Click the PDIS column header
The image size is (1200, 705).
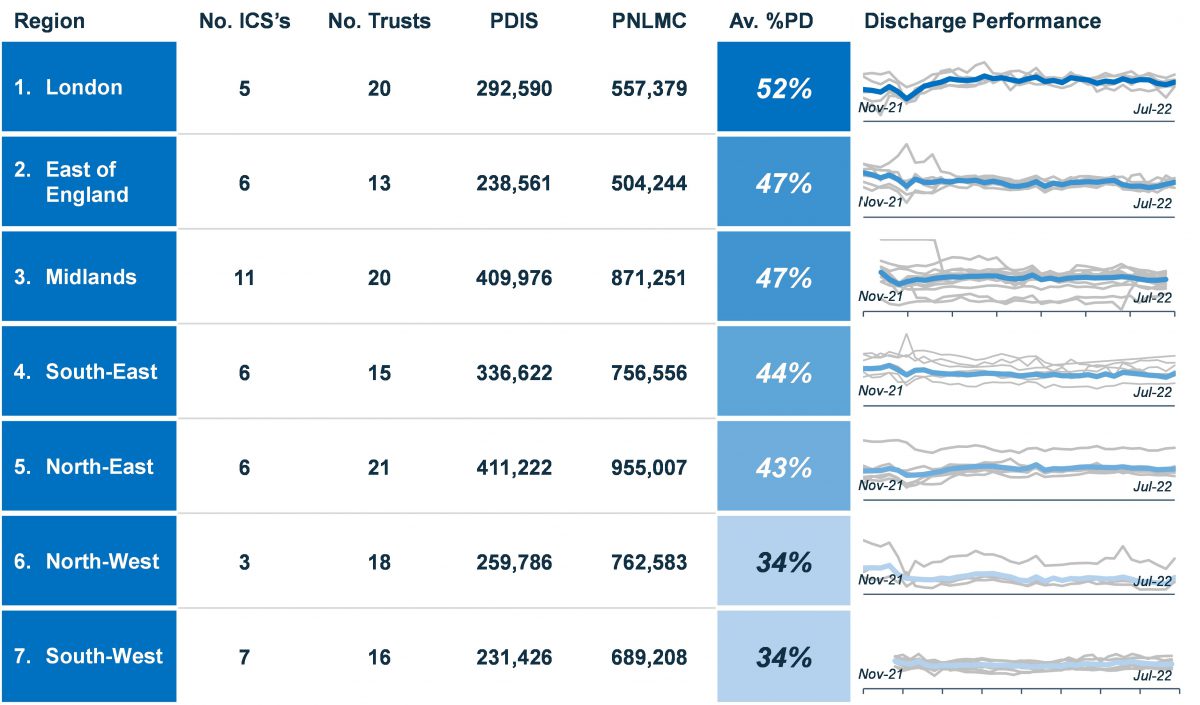coord(514,21)
